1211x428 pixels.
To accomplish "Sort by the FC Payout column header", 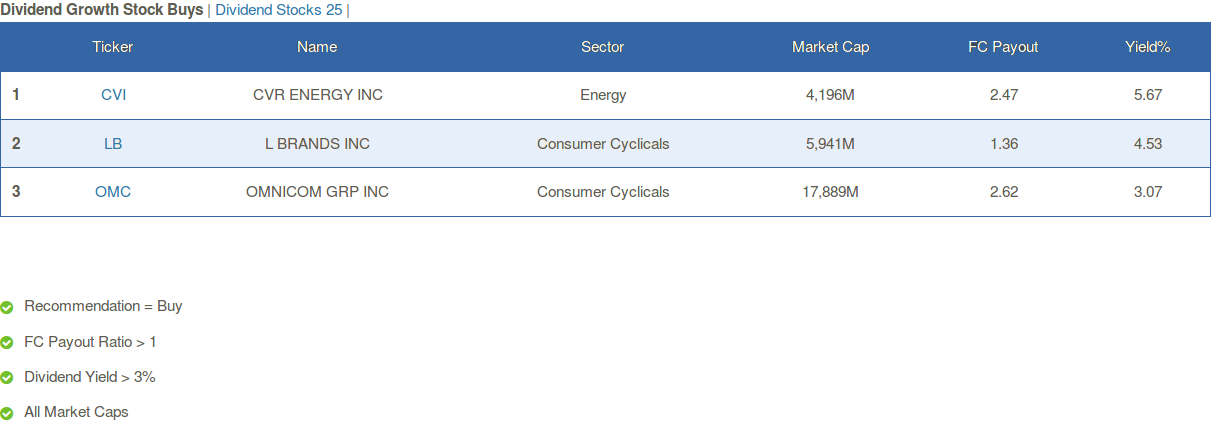I will pyautogui.click(x=1004, y=47).
